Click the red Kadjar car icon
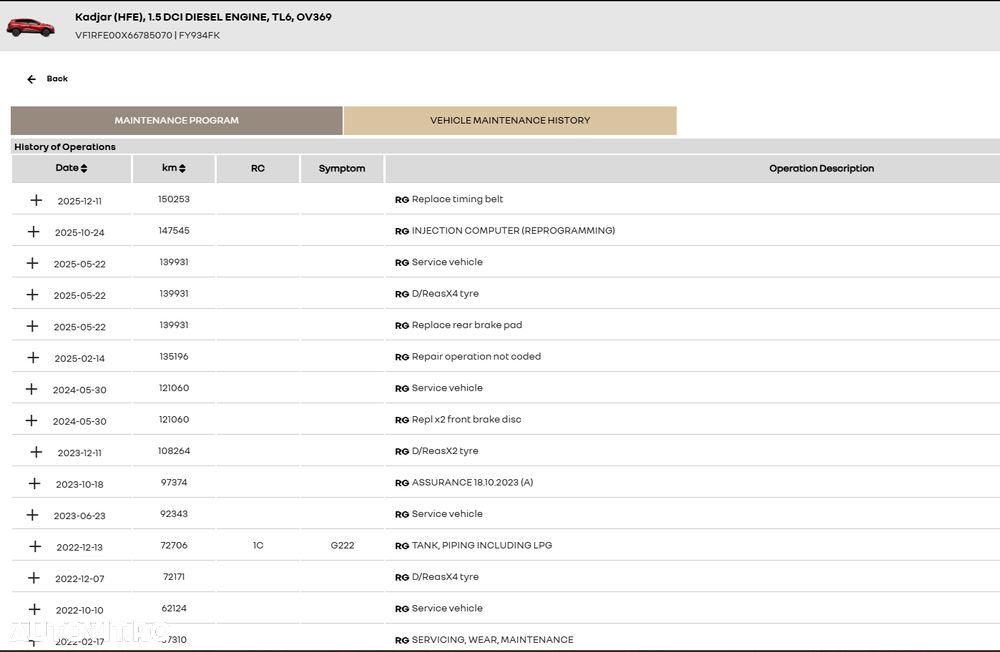 tap(30, 27)
